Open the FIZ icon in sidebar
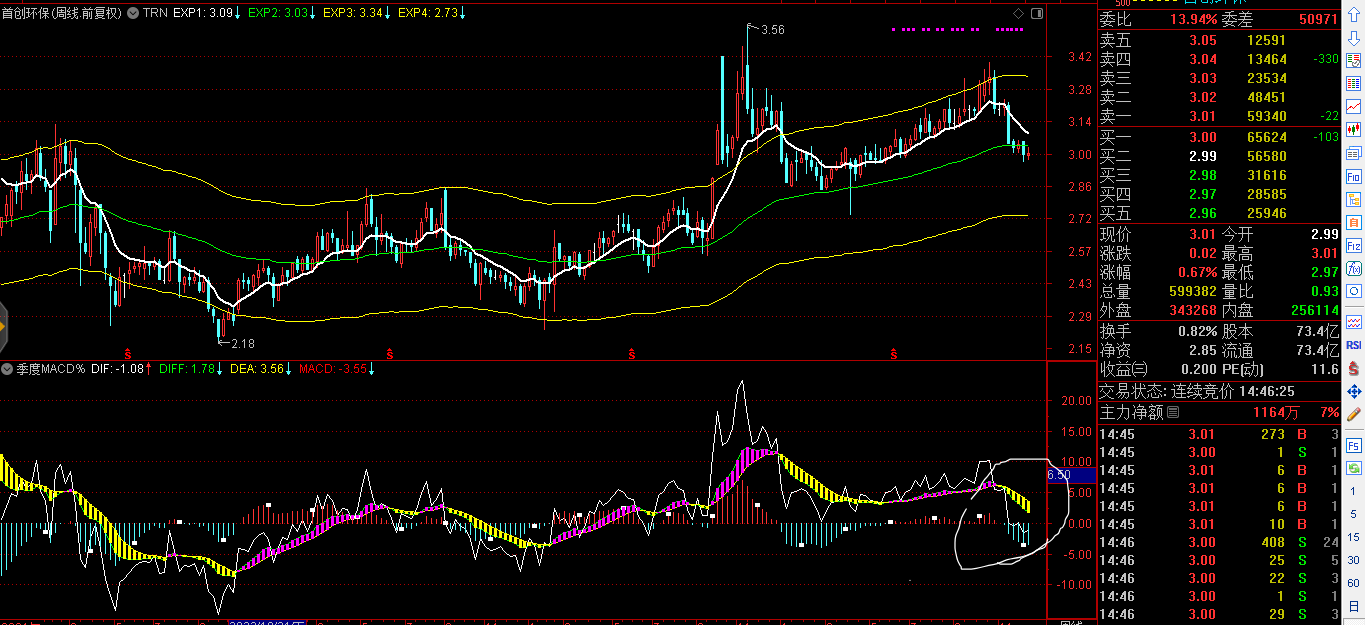The height and width of the screenshot is (625, 1365). pos(1354,245)
